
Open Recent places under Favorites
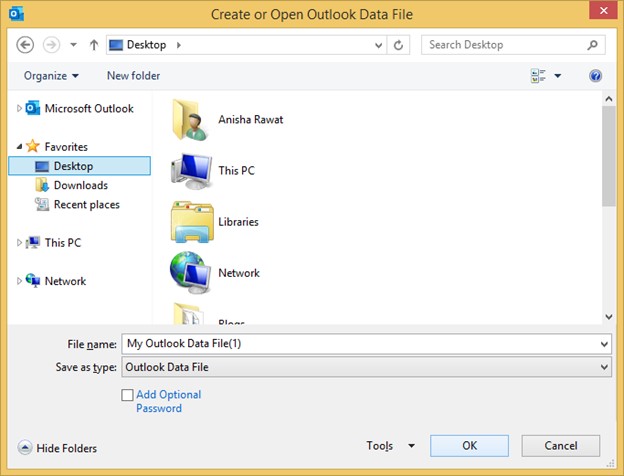coord(77,204)
